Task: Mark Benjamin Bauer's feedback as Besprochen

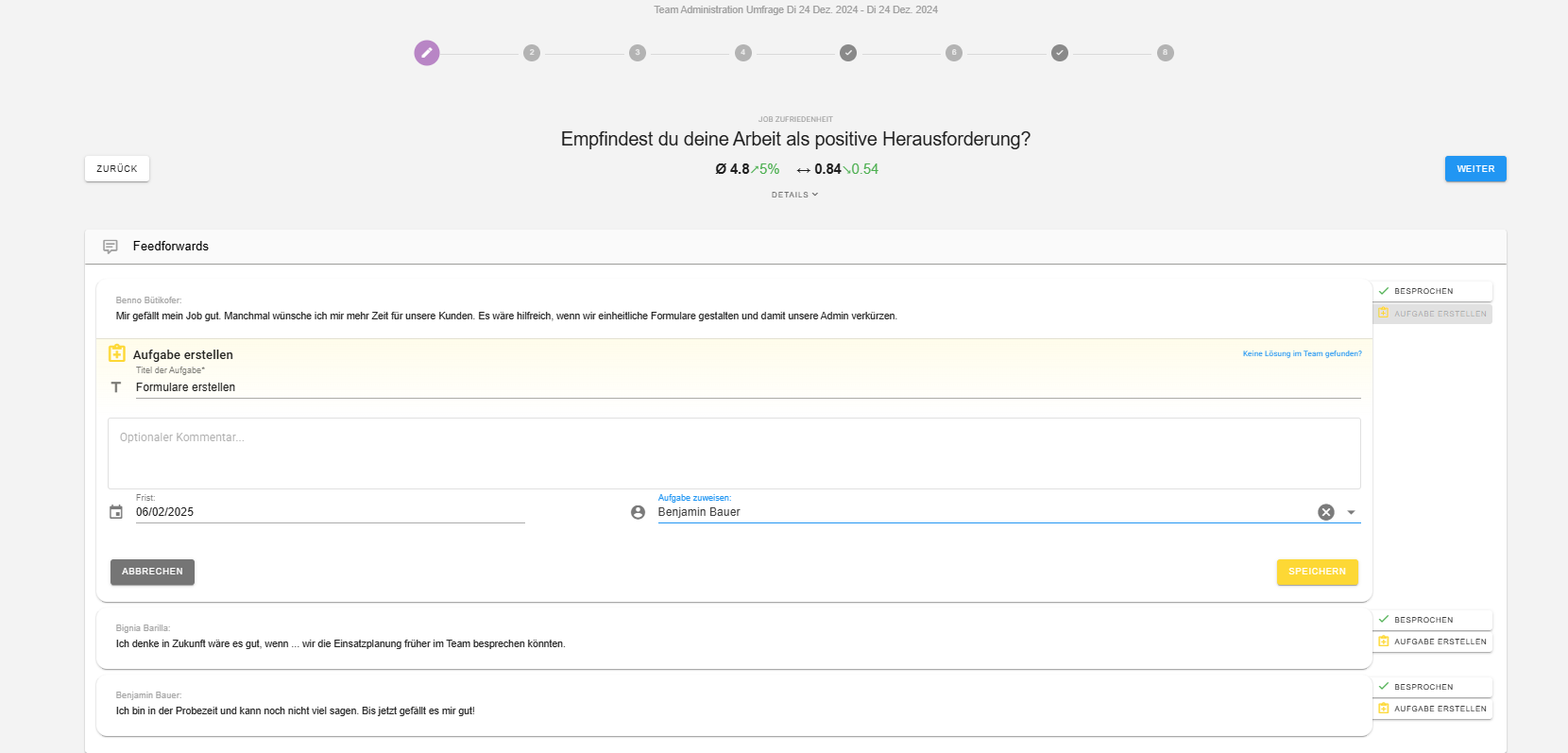Action: [x=1432, y=687]
